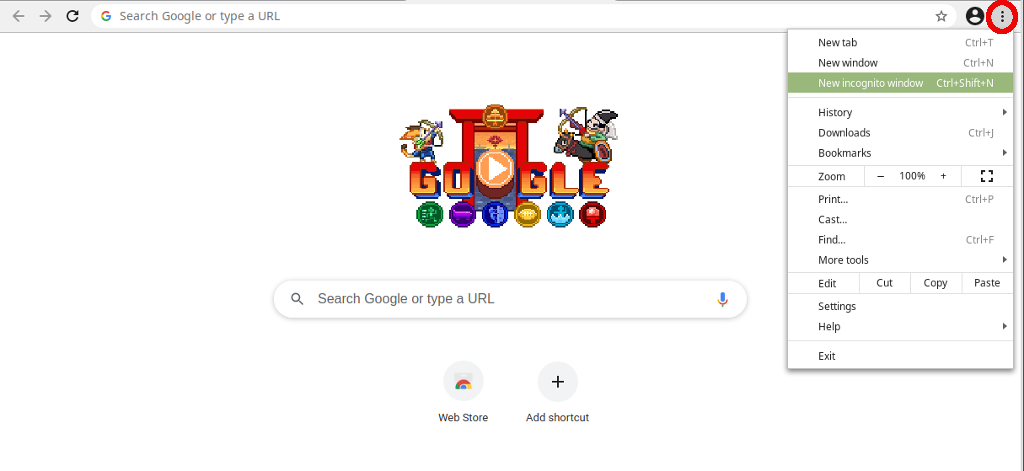Open Settings from the menu
1024x471 pixels.
tap(901, 306)
